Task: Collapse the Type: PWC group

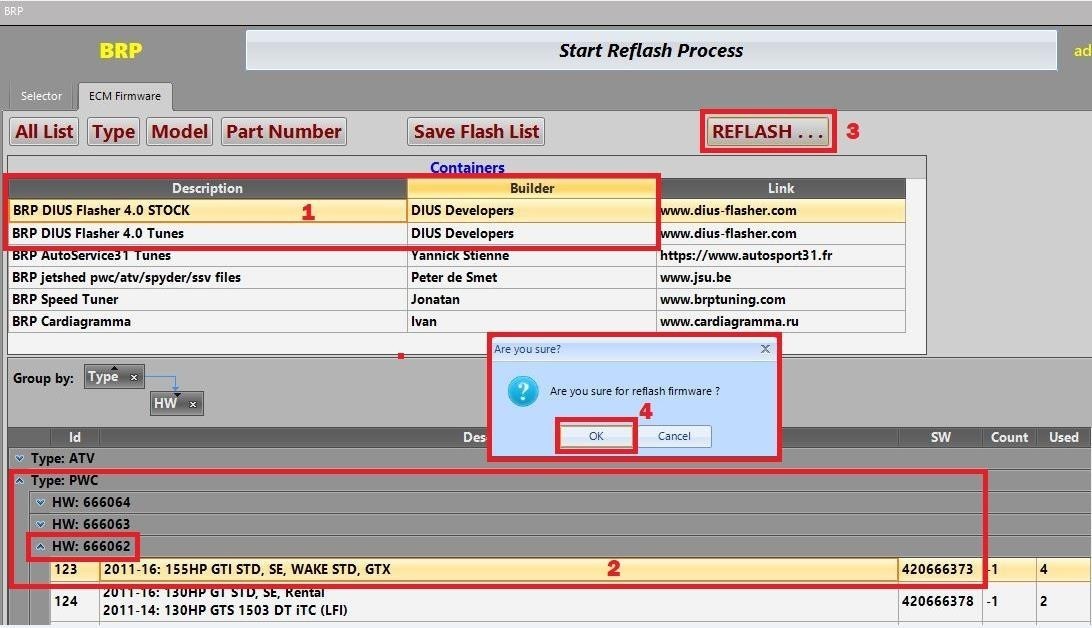Action: (x=20, y=480)
